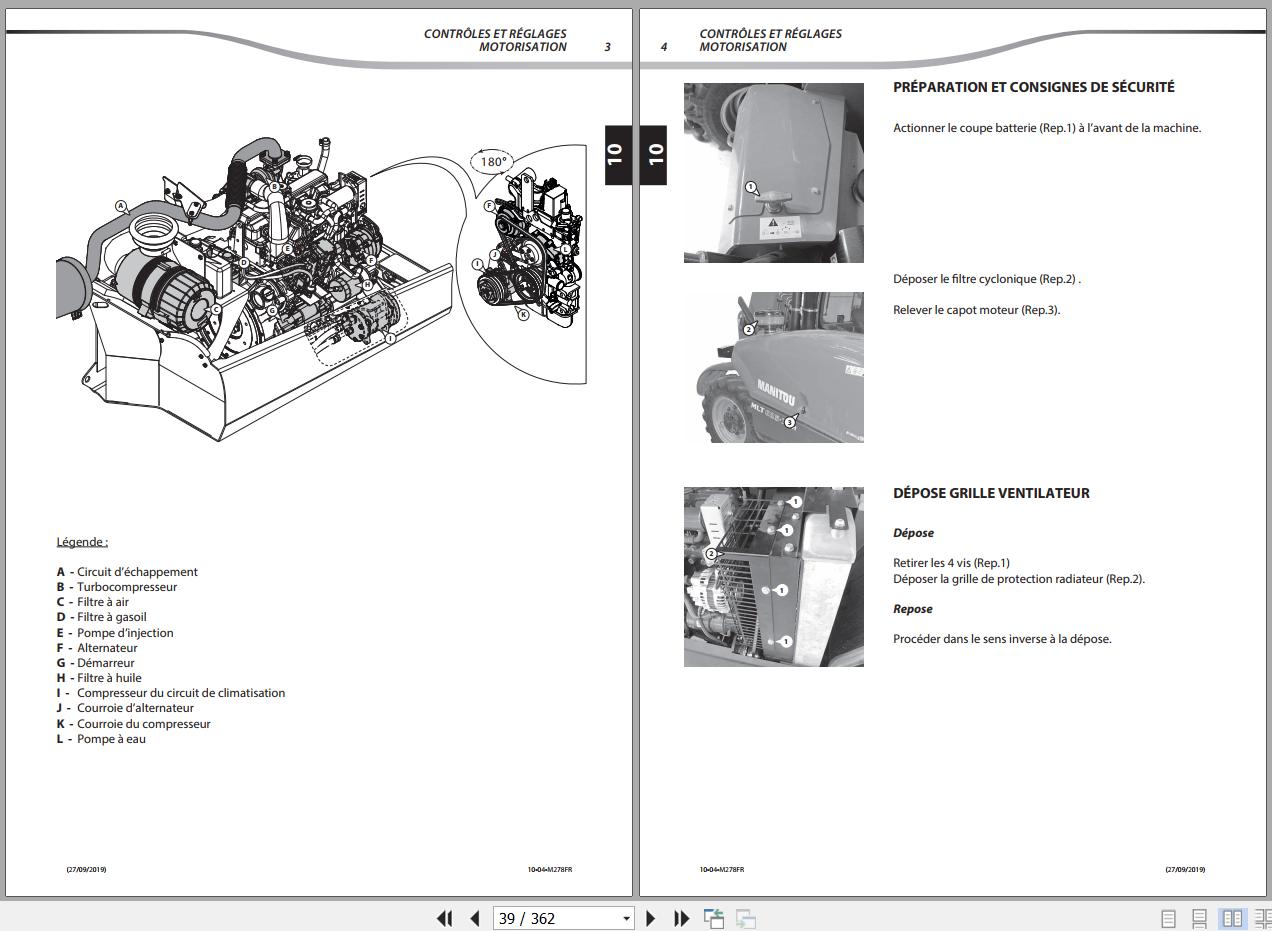The image size is (1272, 931).
Task: Enable continuous scrolling page layout
Action: [x=1200, y=918]
